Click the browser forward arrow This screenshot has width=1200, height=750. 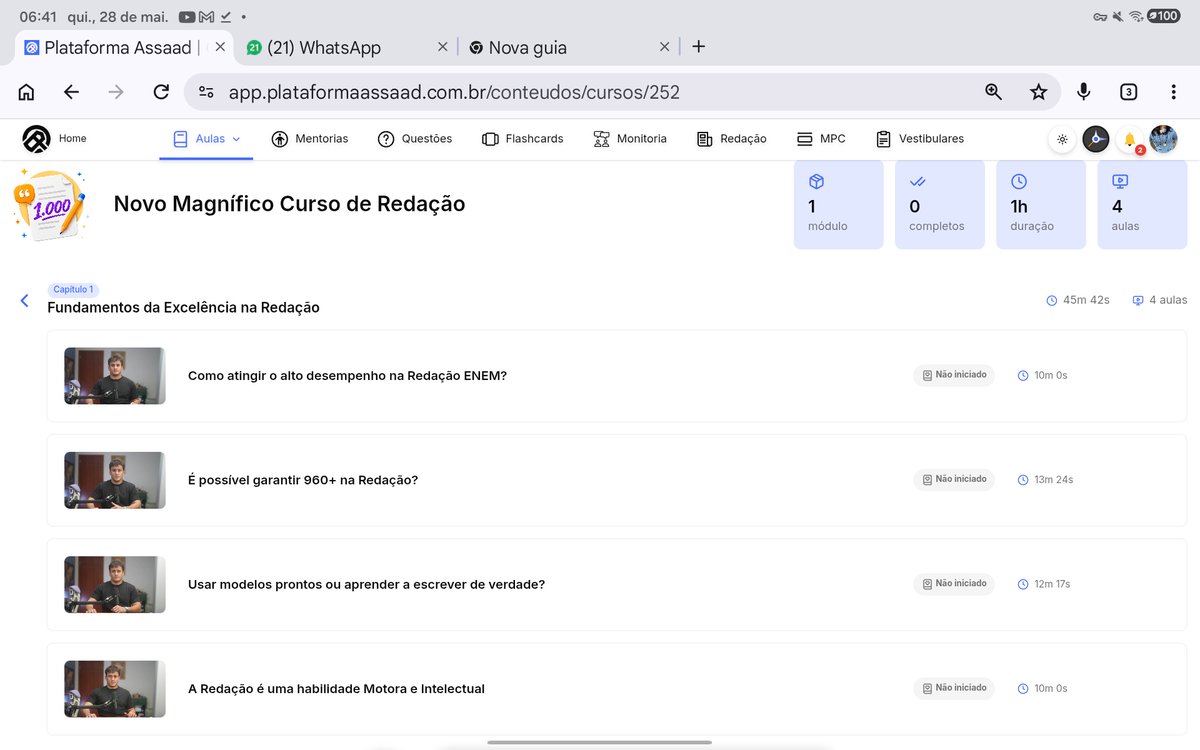(x=116, y=92)
